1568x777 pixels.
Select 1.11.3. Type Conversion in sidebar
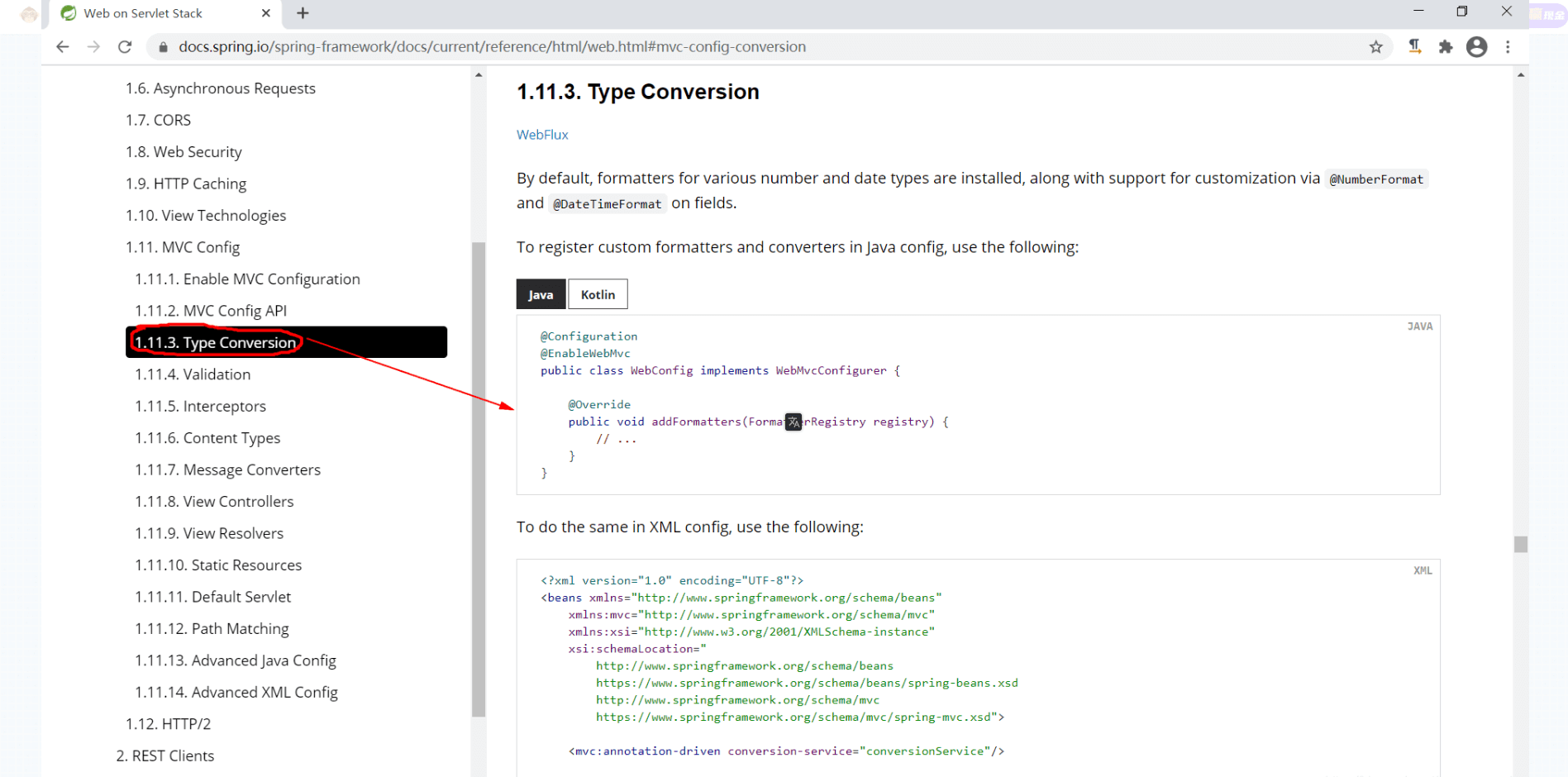pos(286,342)
